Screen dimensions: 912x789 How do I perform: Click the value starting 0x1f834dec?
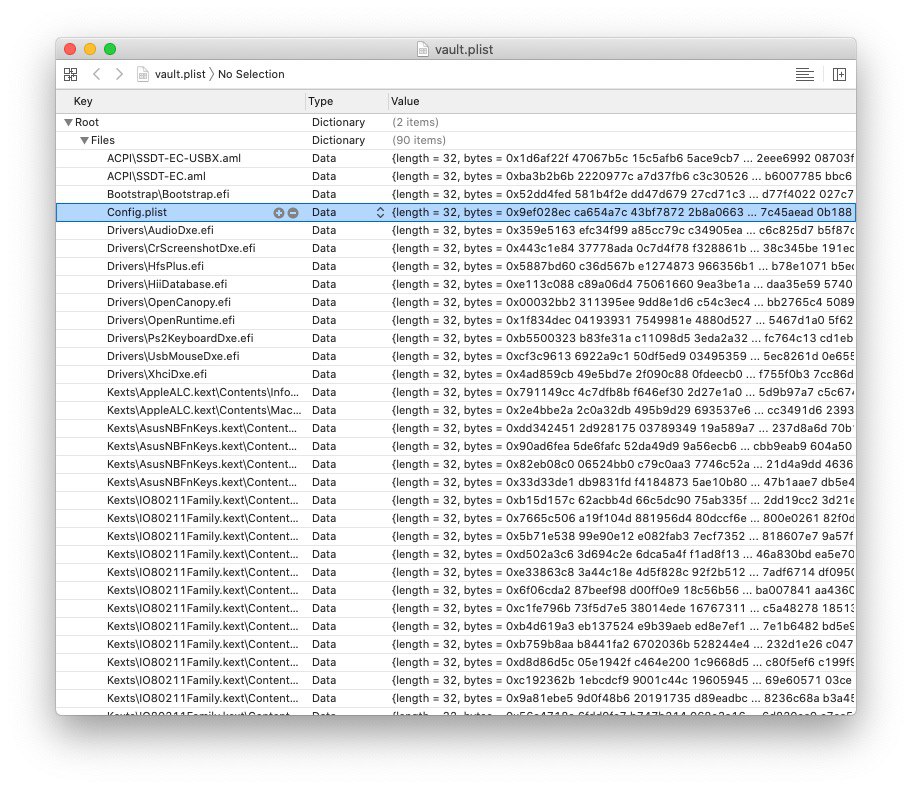point(622,320)
